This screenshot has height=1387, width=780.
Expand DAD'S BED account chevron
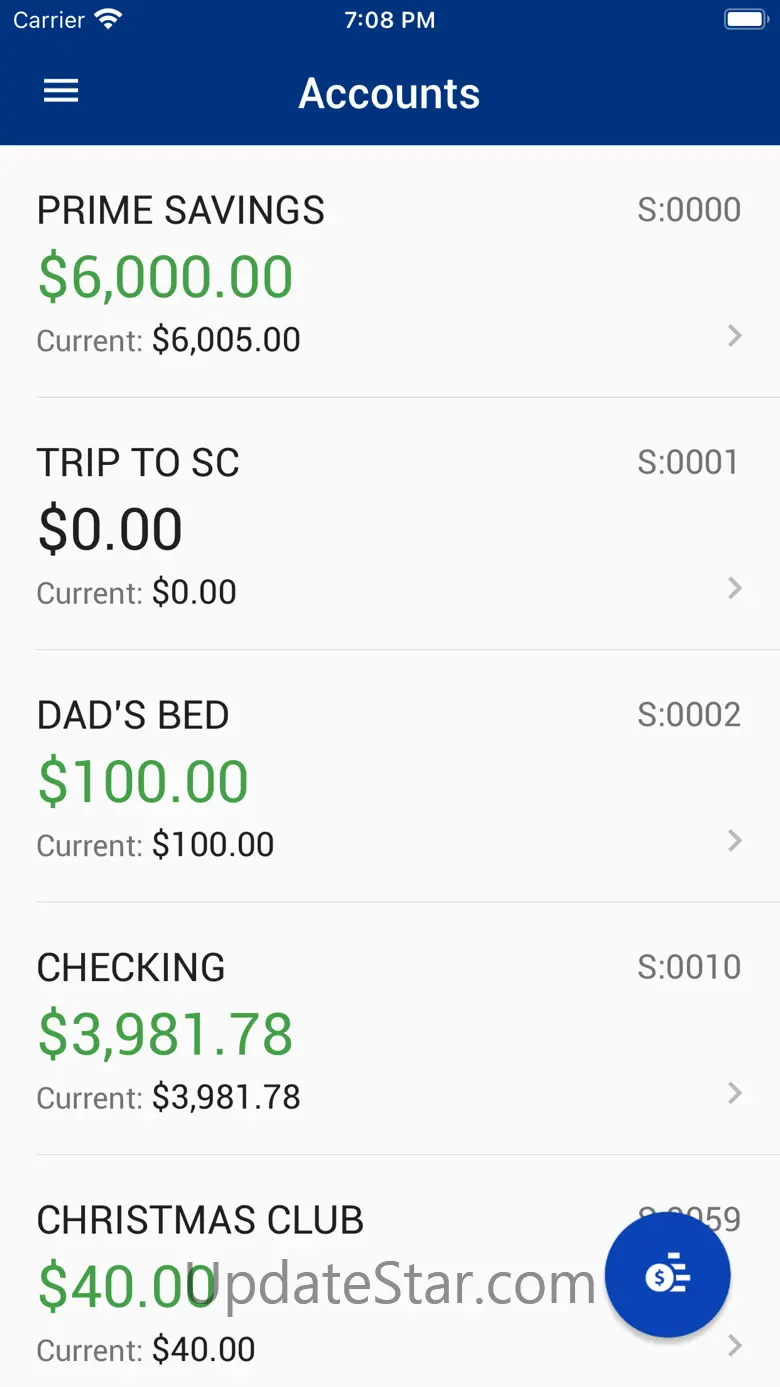point(735,841)
